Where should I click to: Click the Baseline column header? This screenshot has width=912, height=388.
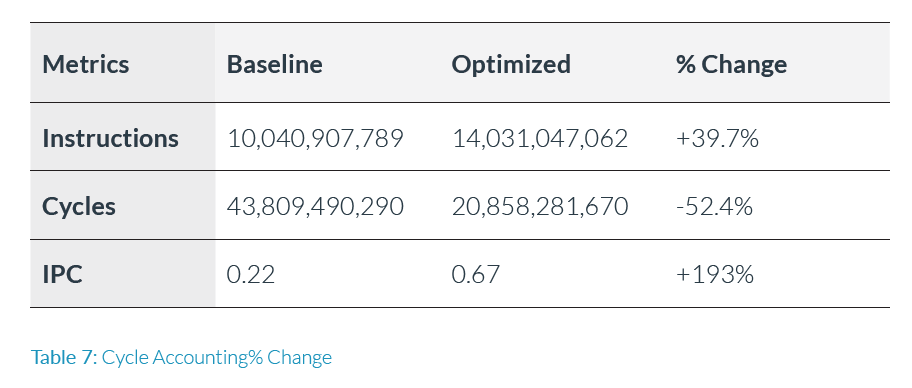point(275,63)
